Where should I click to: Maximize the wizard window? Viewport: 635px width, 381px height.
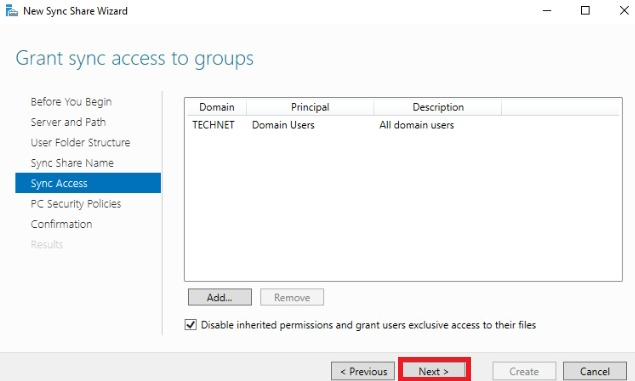coord(585,11)
